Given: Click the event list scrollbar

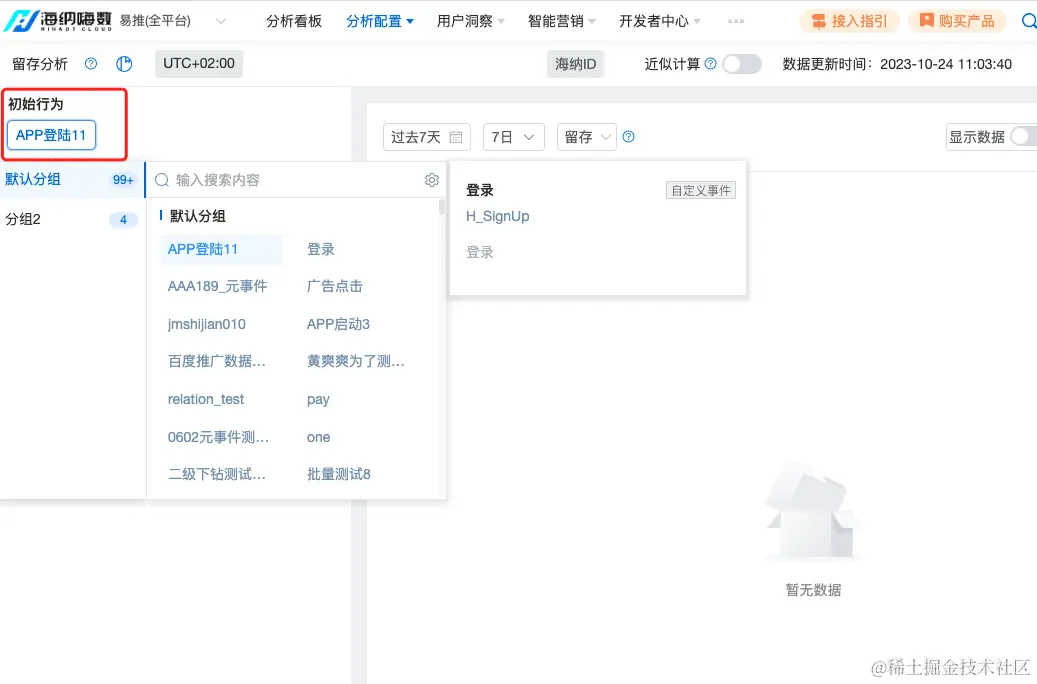Looking at the screenshot, I should tap(442, 208).
